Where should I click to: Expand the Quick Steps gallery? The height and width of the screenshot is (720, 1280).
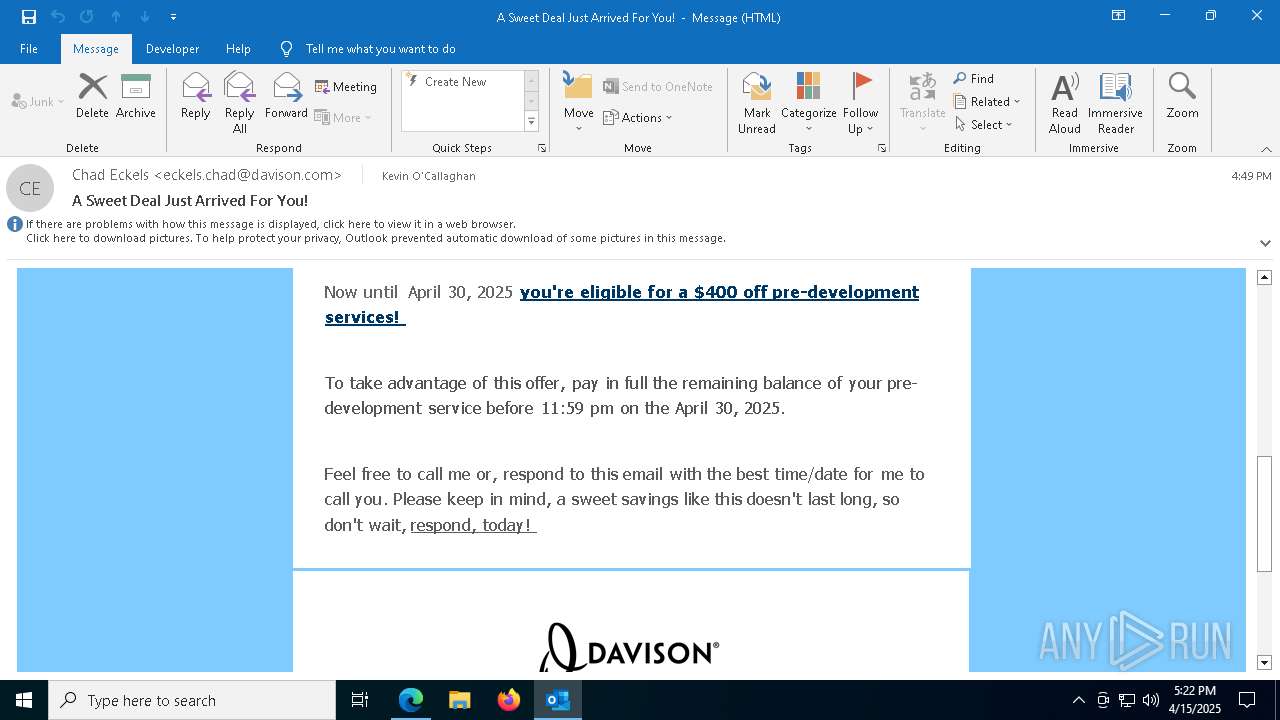click(x=531, y=122)
